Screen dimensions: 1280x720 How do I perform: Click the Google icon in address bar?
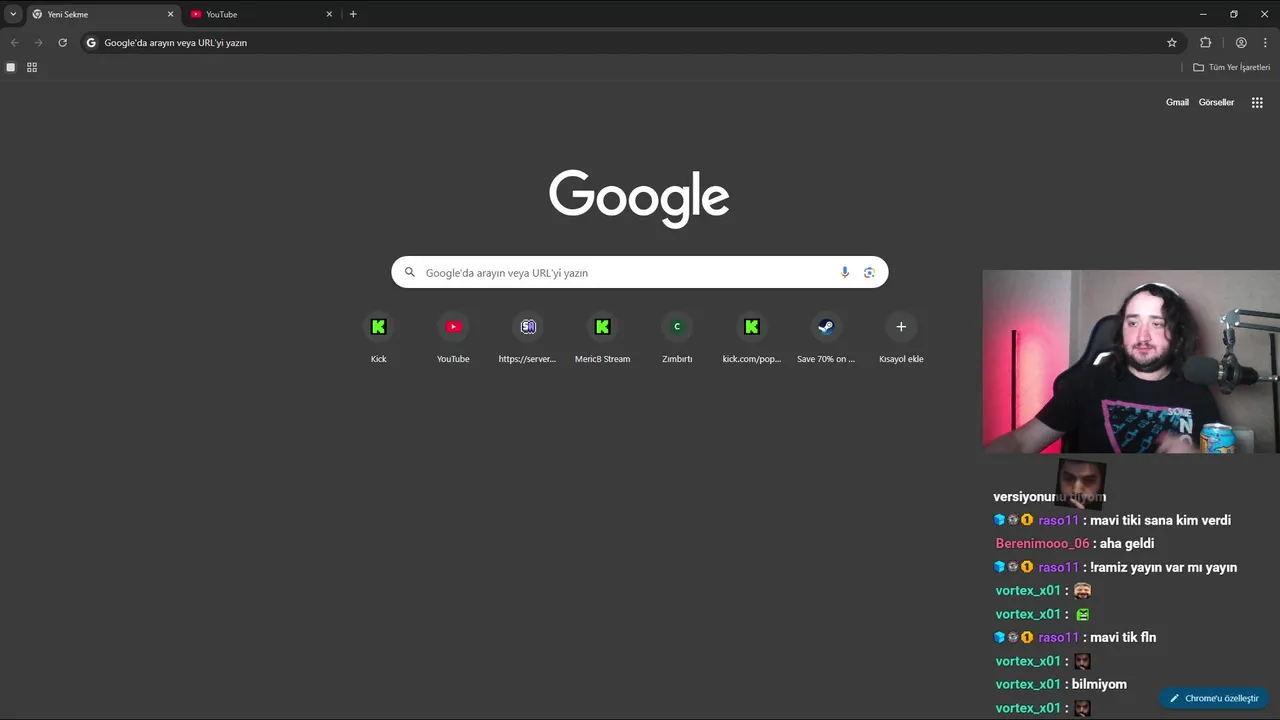(x=91, y=43)
